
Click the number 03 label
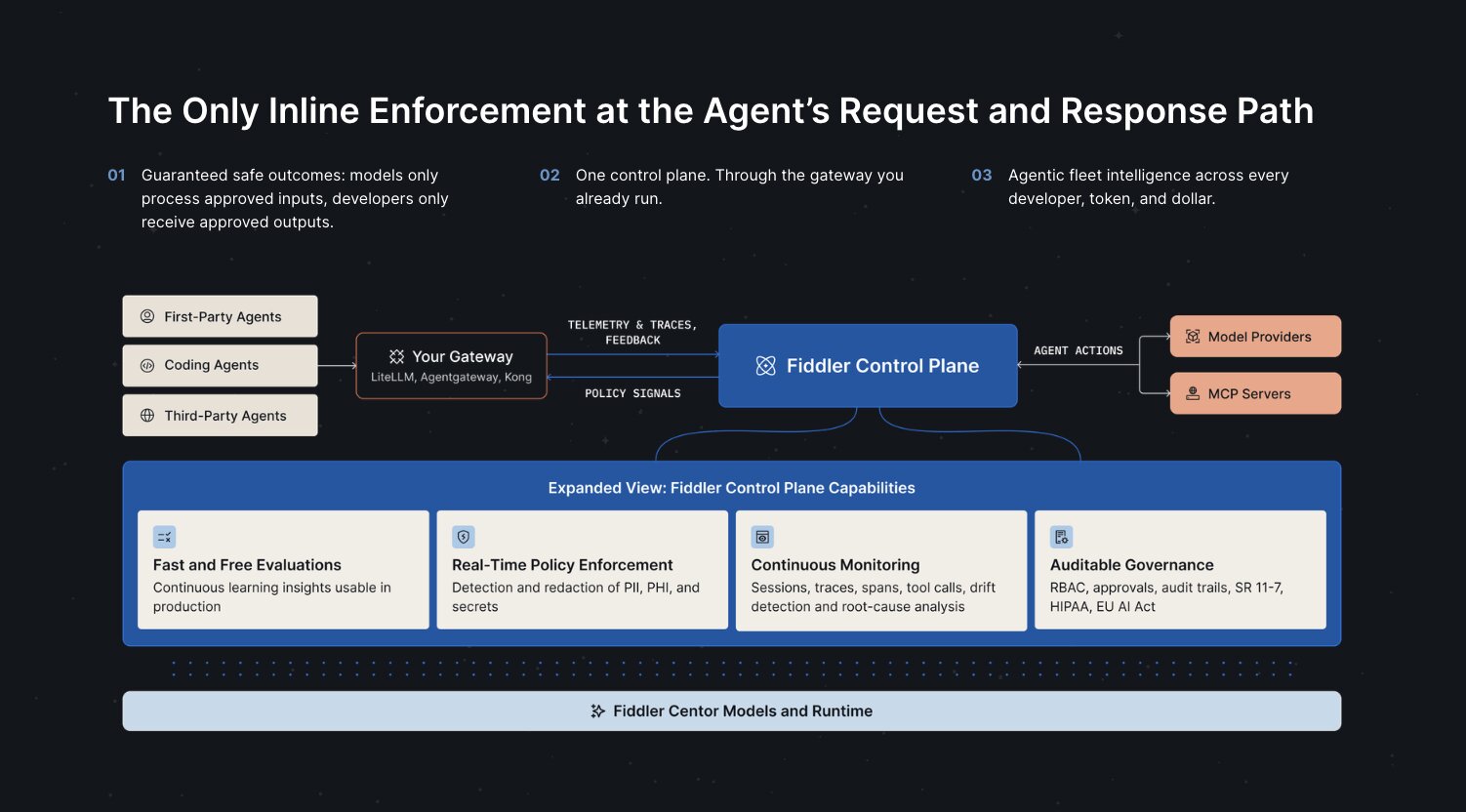pyautogui.click(x=982, y=176)
